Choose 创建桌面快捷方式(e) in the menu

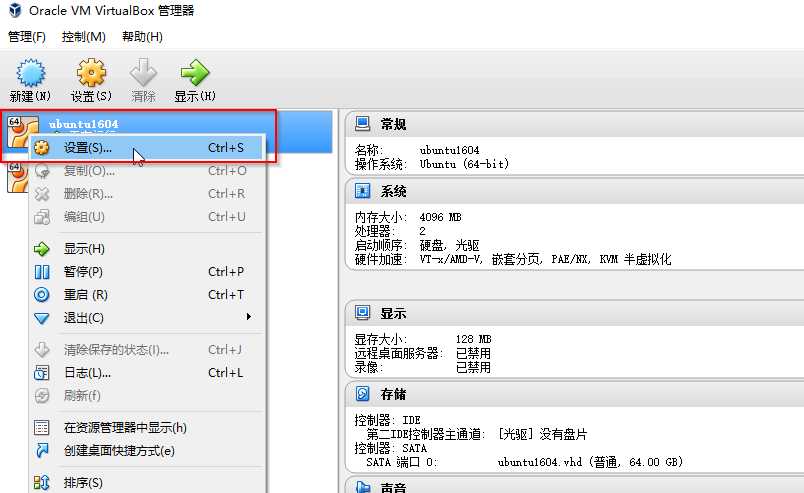pyautogui.click(x=147, y=451)
